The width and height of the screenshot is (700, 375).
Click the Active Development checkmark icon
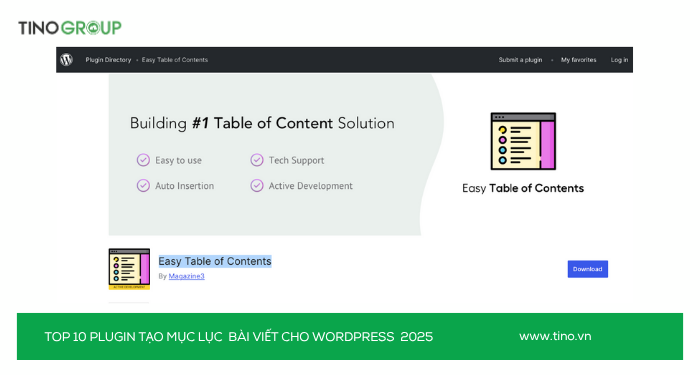pos(257,185)
